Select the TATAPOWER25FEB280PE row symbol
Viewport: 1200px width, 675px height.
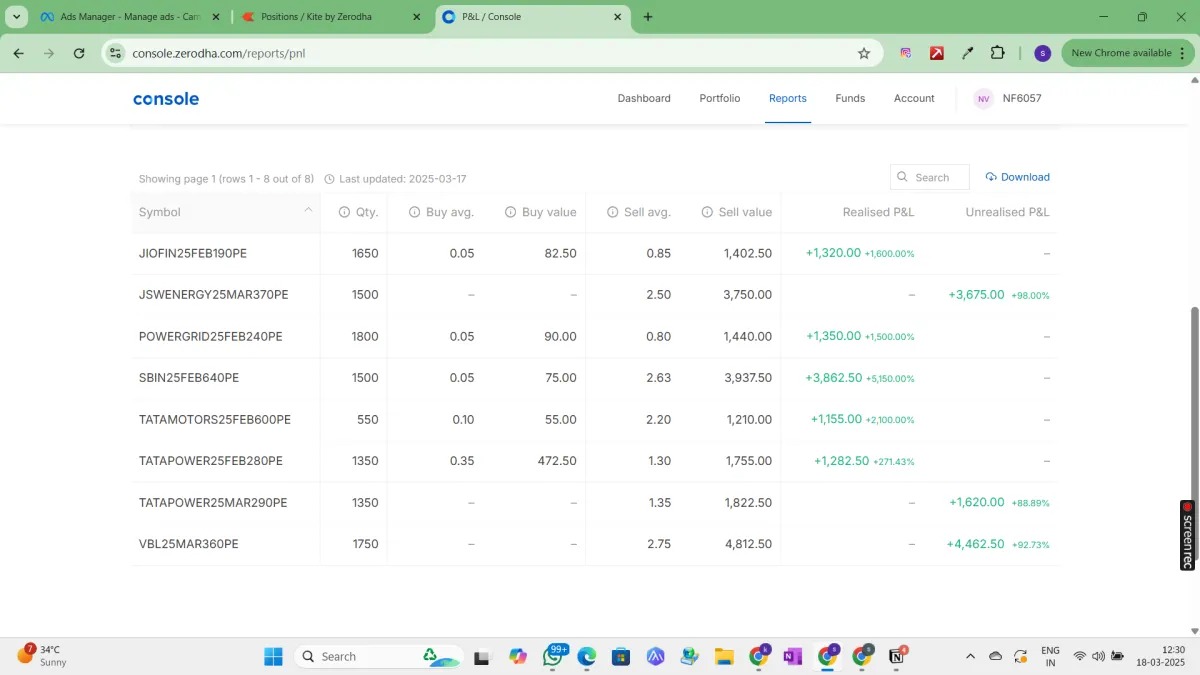pos(211,461)
